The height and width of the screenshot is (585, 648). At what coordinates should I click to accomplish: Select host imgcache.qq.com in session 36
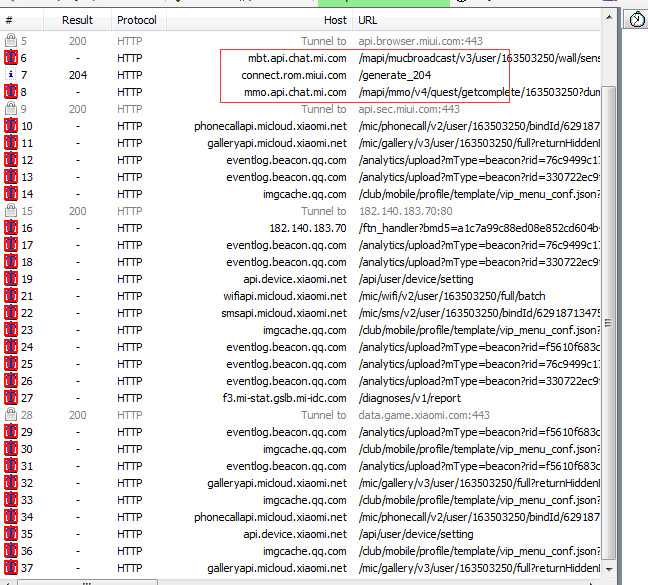point(305,551)
